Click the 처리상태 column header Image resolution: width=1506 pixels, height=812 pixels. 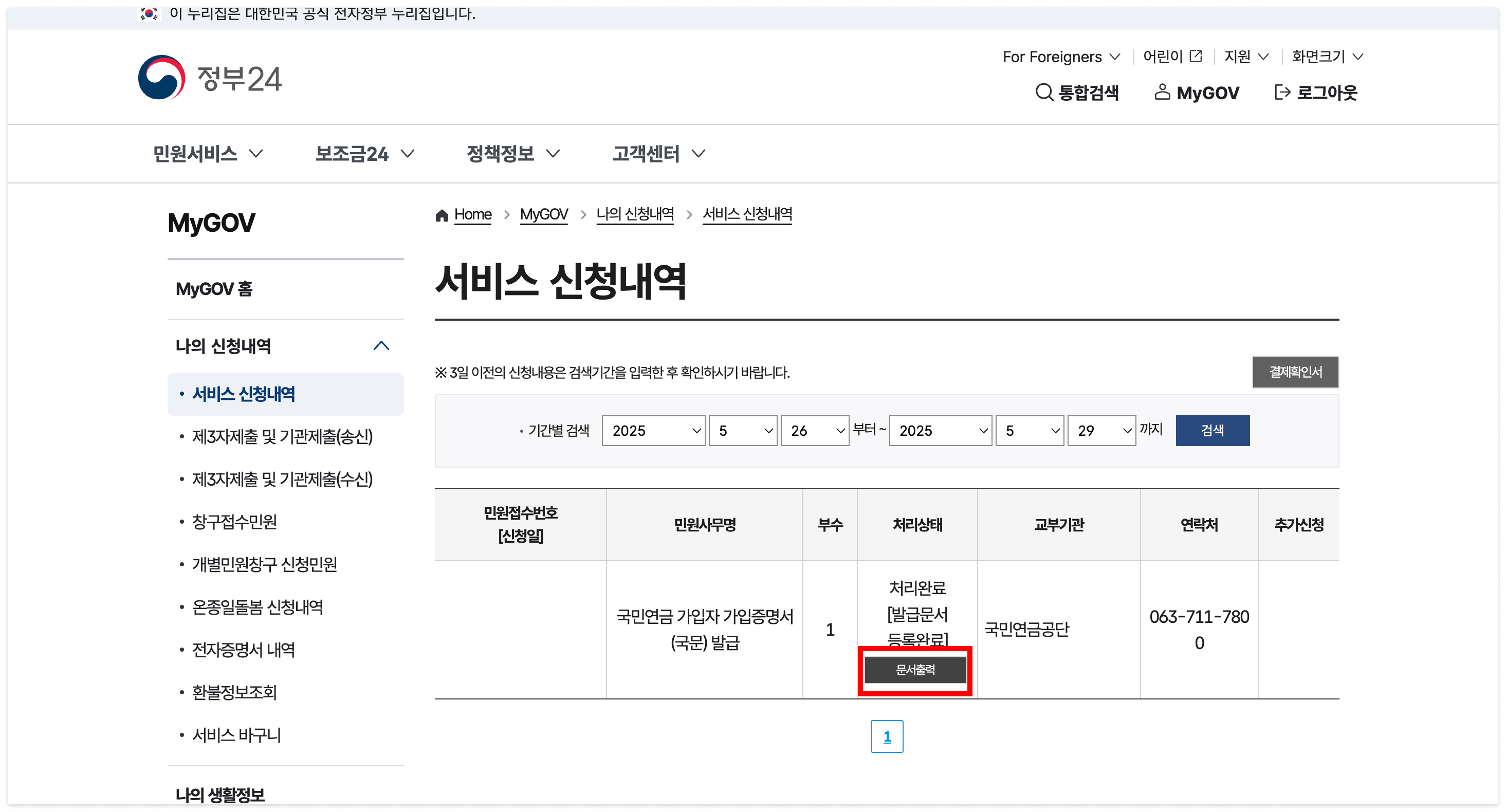(x=917, y=525)
